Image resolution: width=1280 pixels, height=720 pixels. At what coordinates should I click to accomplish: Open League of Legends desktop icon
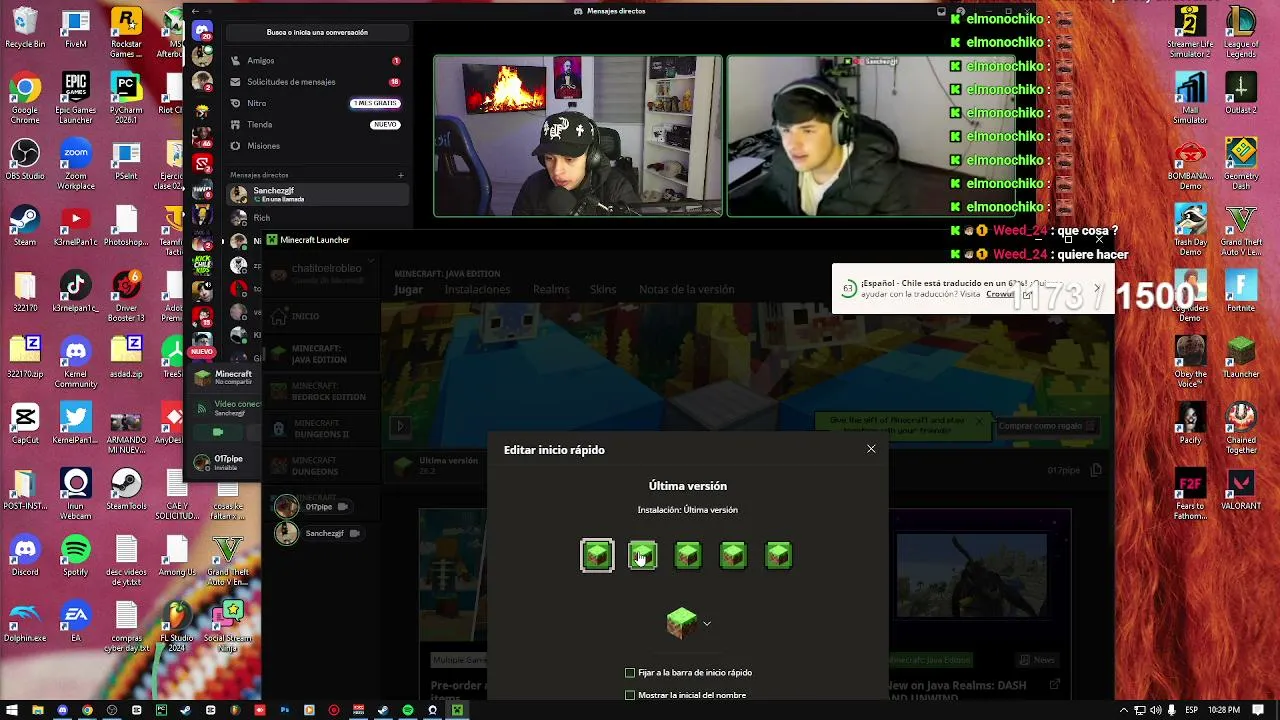[x=1241, y=28]
